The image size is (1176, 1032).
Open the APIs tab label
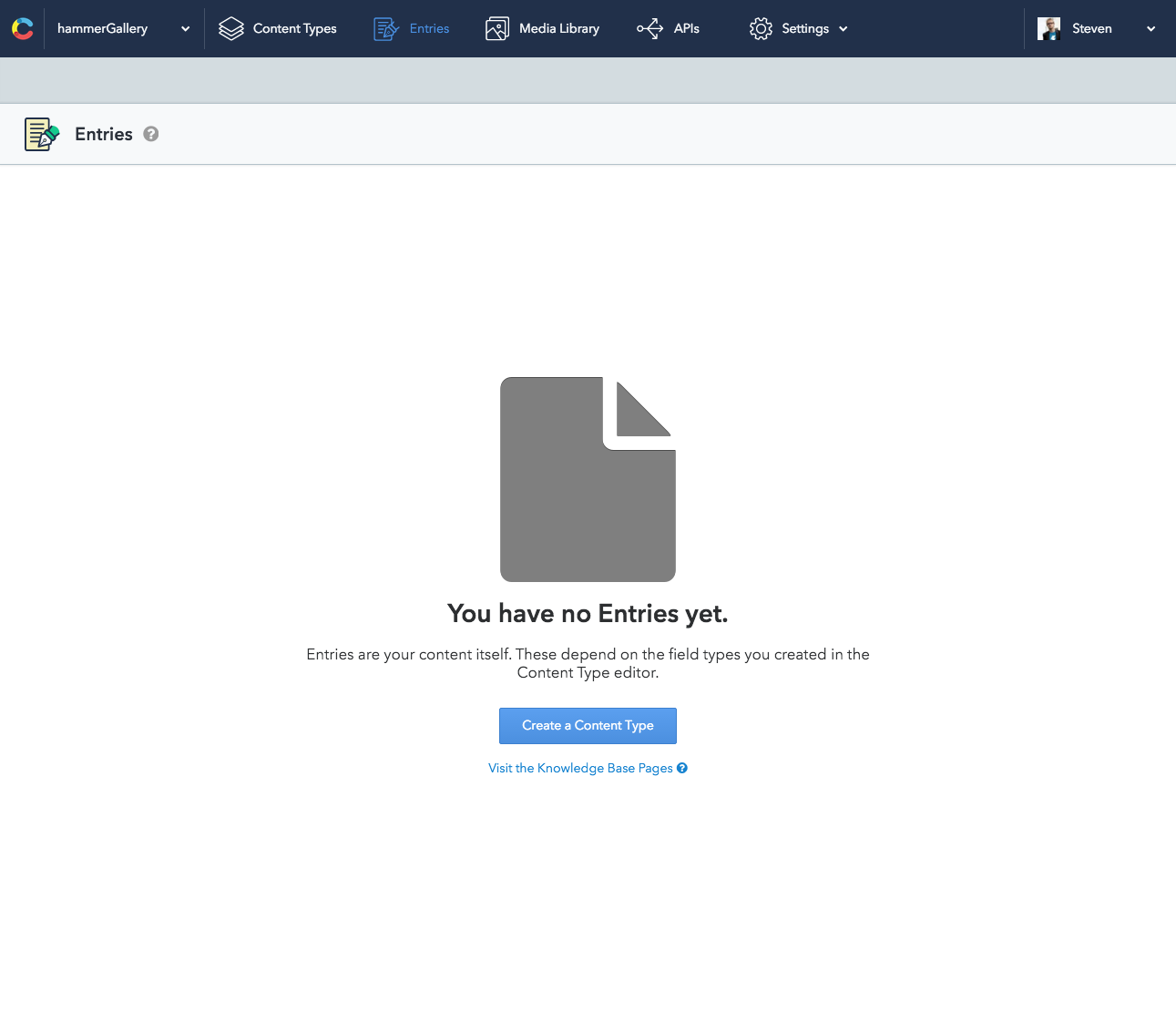tap(687, 28)
